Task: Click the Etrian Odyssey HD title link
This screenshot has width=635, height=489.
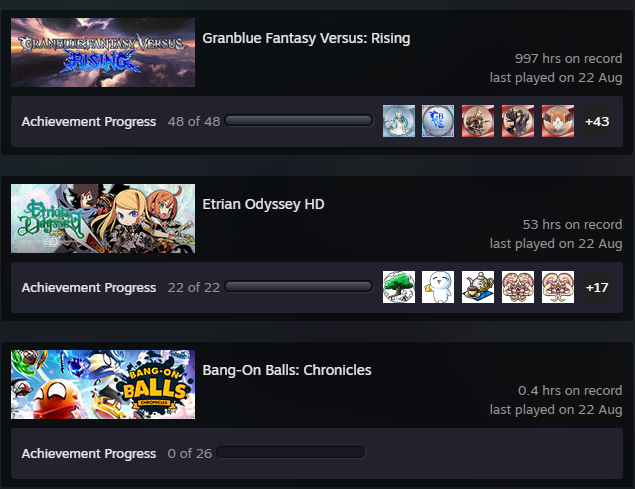Action: (x=263, y=204)
